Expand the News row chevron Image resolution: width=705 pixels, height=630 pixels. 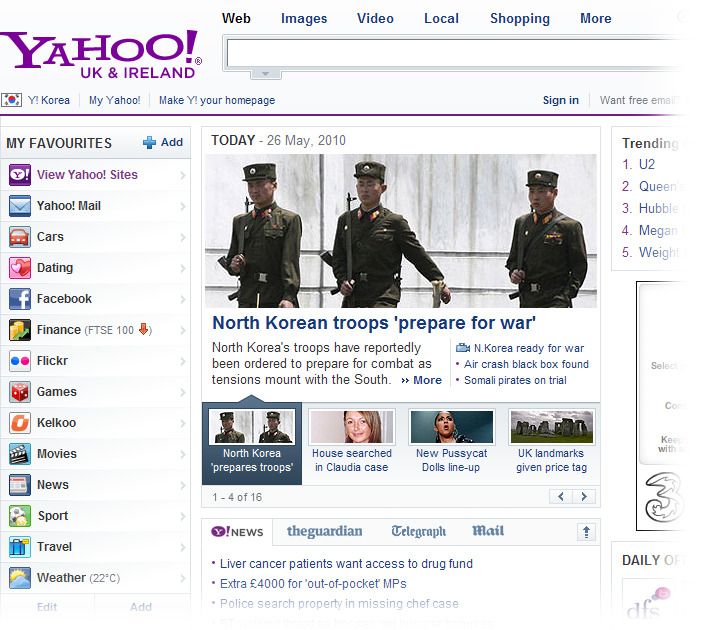click(x=183, y=486)
